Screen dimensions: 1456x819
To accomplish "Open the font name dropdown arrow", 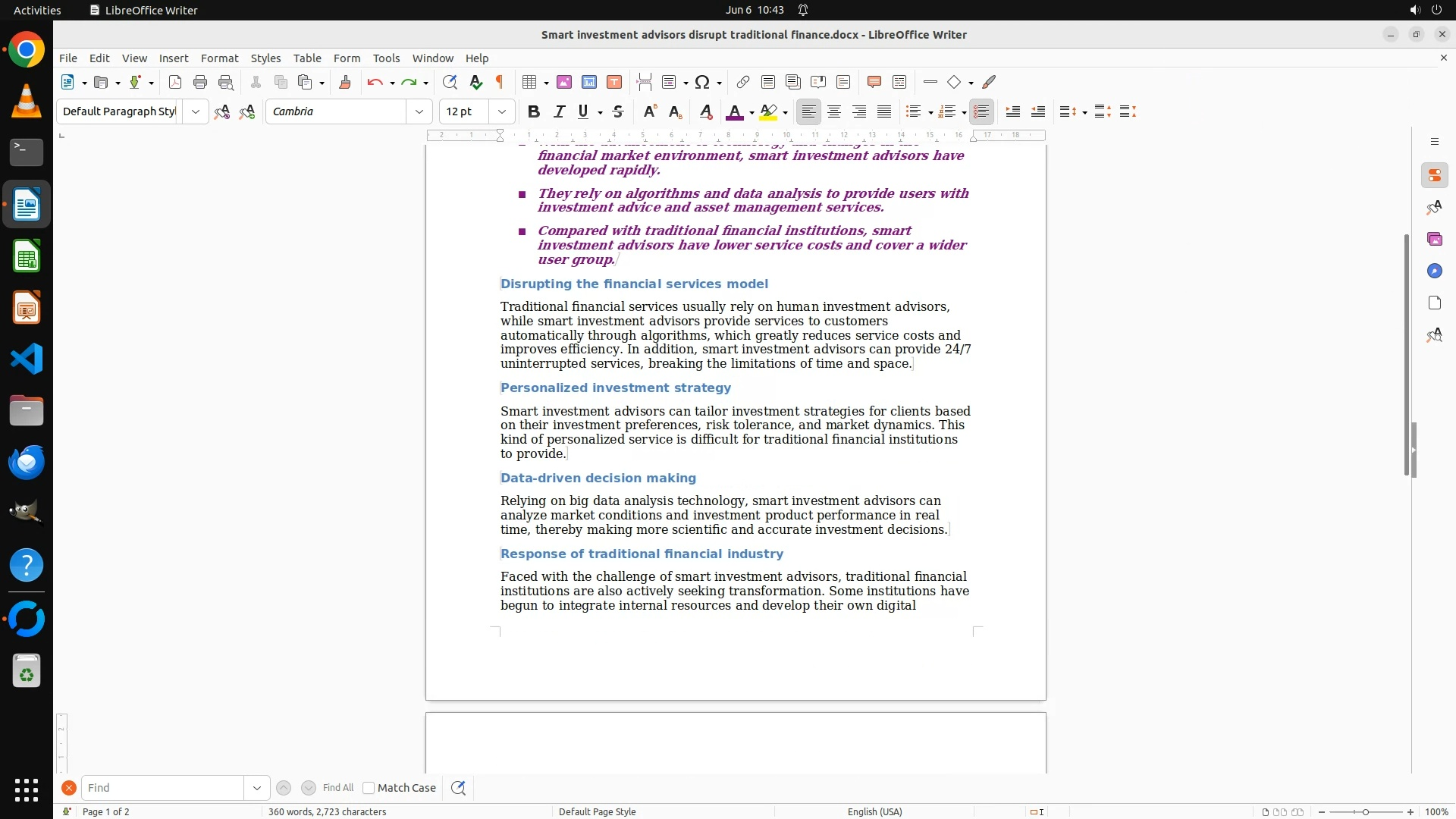I will pos(419,111).
